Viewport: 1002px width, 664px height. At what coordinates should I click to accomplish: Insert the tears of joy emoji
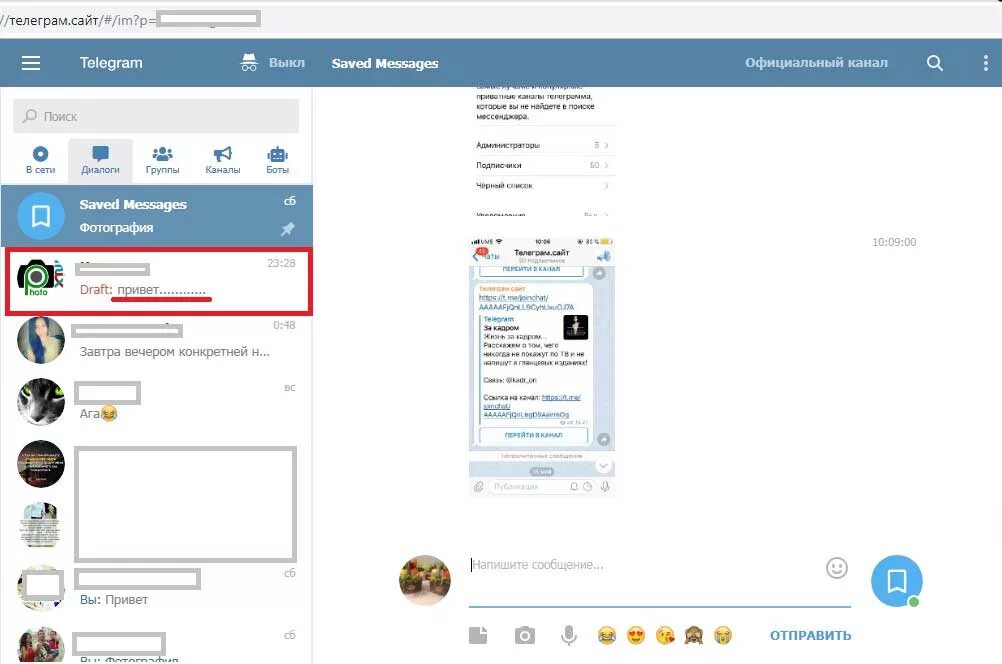[x=606, y=635]
